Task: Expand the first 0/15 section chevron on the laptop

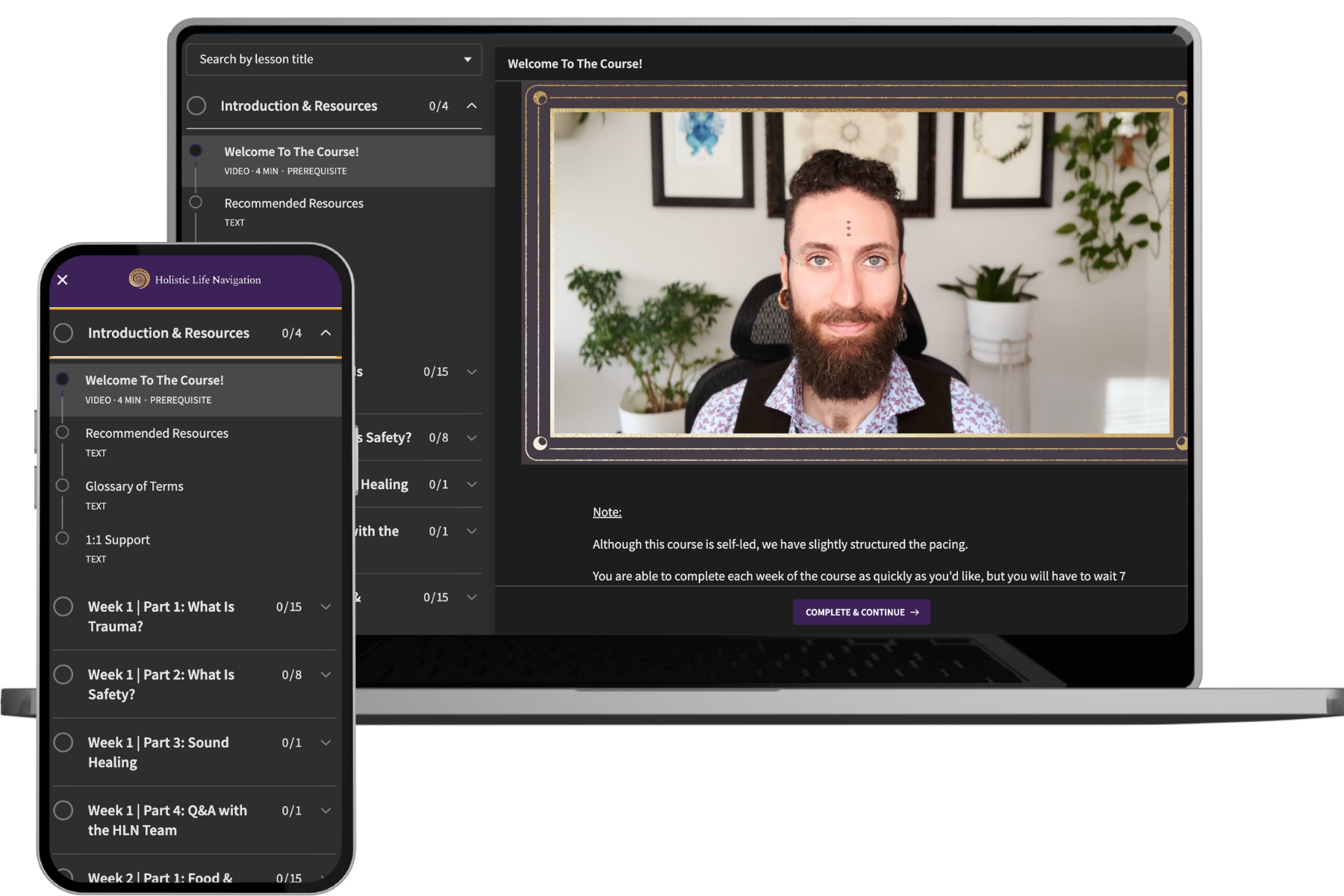Action: pyautogui.click(x=472, y=372)
